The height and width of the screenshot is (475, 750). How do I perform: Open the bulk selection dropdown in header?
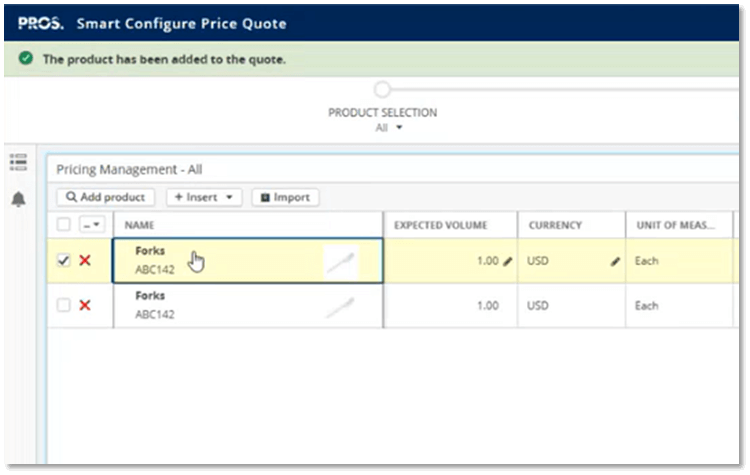[x=90, y=225]
